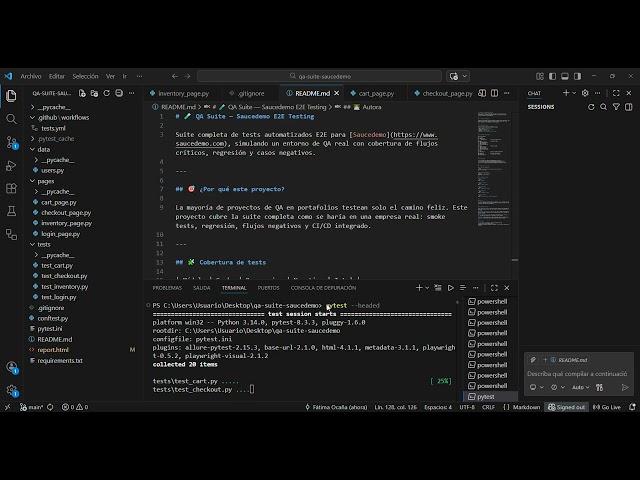
Task: Open the Archivo menu
Action: (x=31, y=76)
